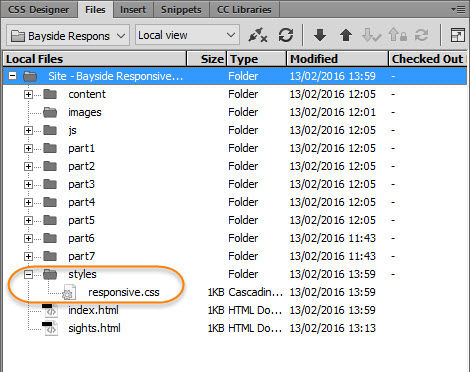Sort by the Size column header
The width and height of the screenshot is (470, 372).
click(x=207, y=59)
